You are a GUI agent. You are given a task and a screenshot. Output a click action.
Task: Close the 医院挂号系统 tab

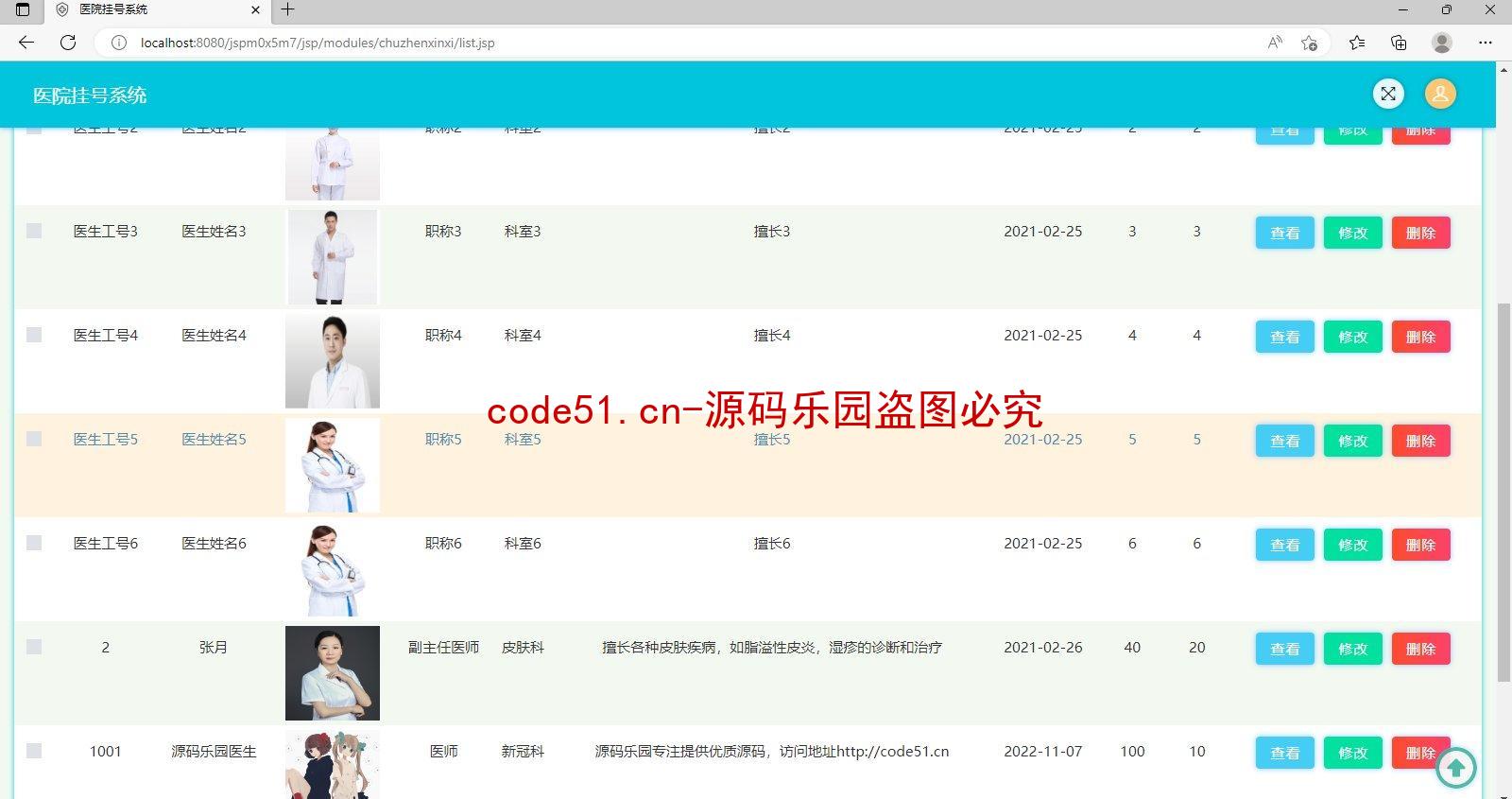point(255,9)
